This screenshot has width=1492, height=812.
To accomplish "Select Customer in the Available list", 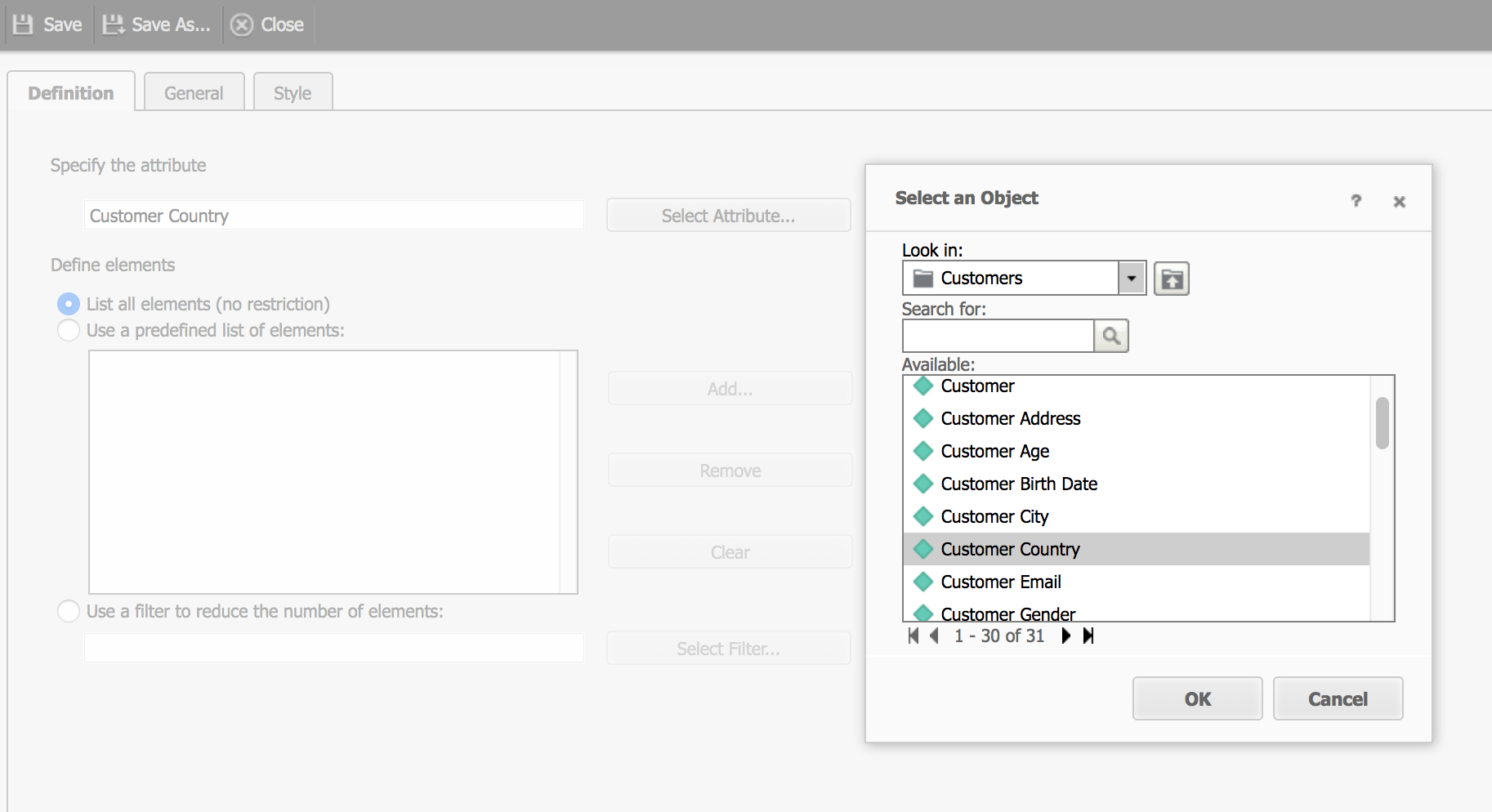I will [1136, 386].
